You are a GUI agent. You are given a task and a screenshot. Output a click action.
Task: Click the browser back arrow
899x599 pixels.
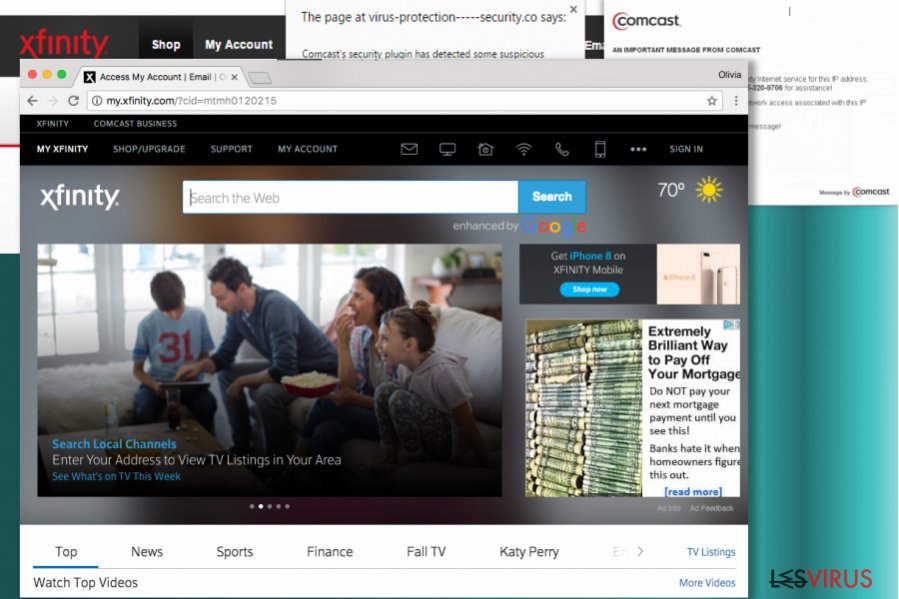pos(31,100)
